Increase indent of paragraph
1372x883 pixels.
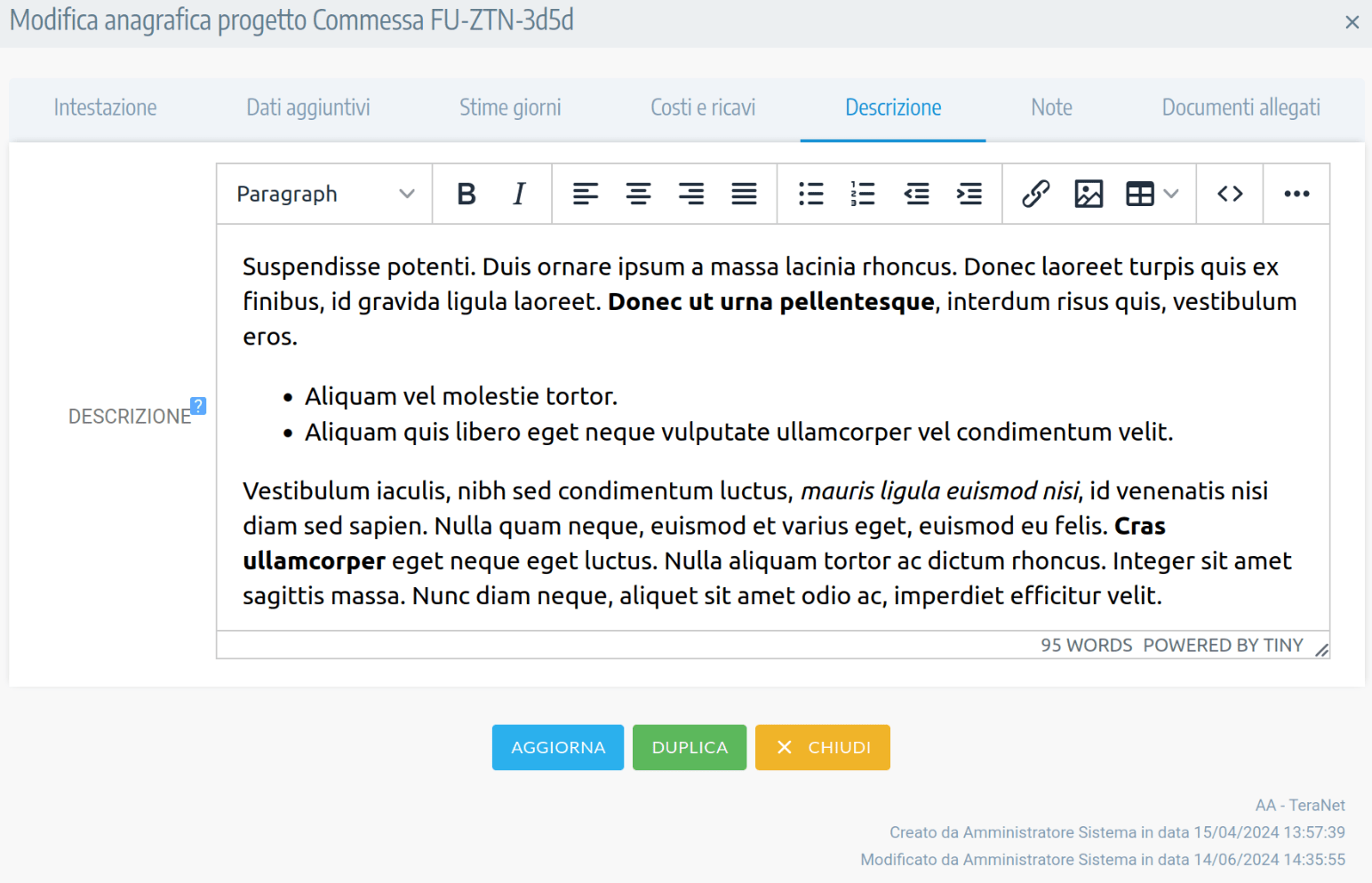969,194
